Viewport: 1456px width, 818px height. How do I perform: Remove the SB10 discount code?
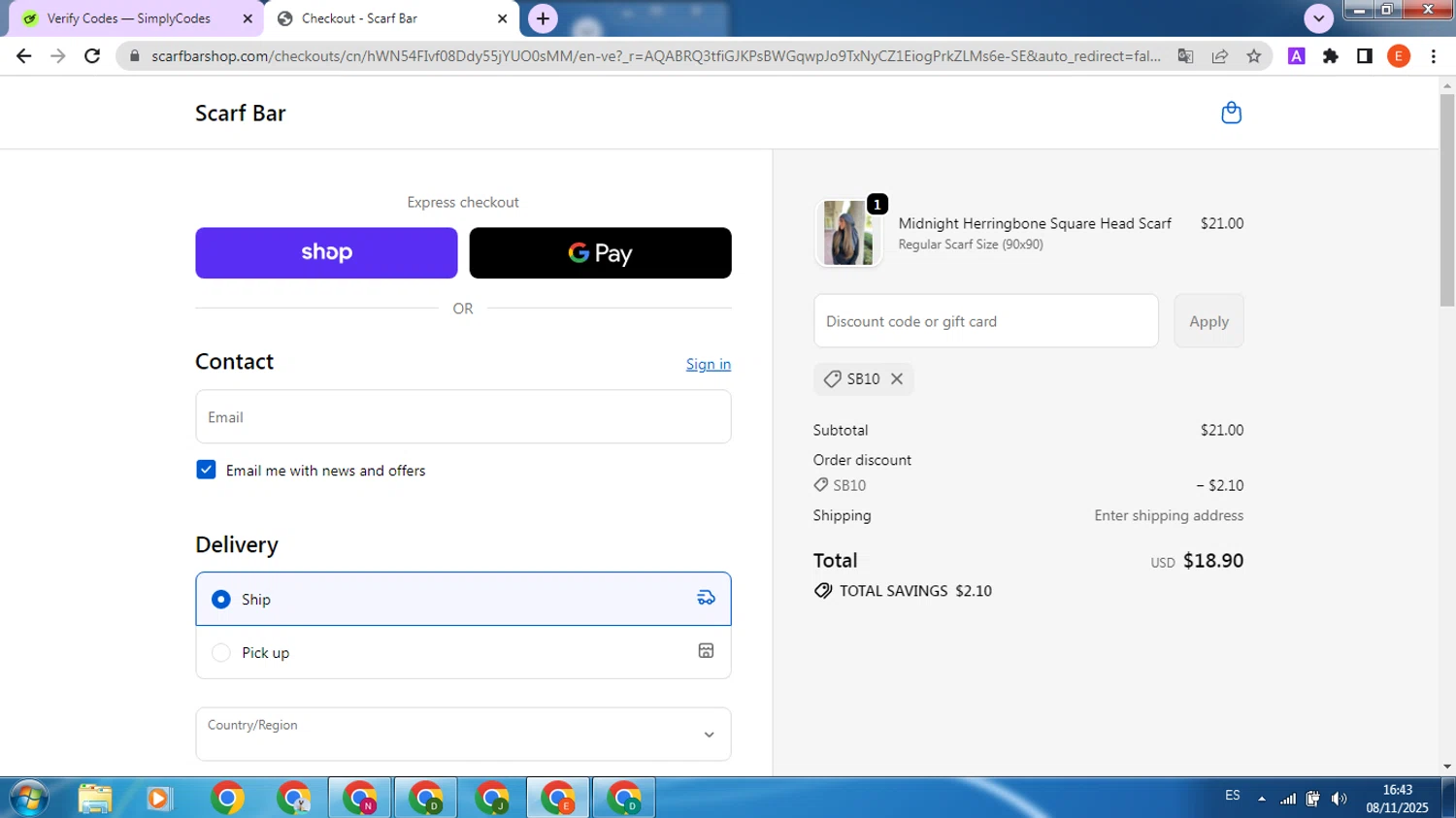pos(897,378)
